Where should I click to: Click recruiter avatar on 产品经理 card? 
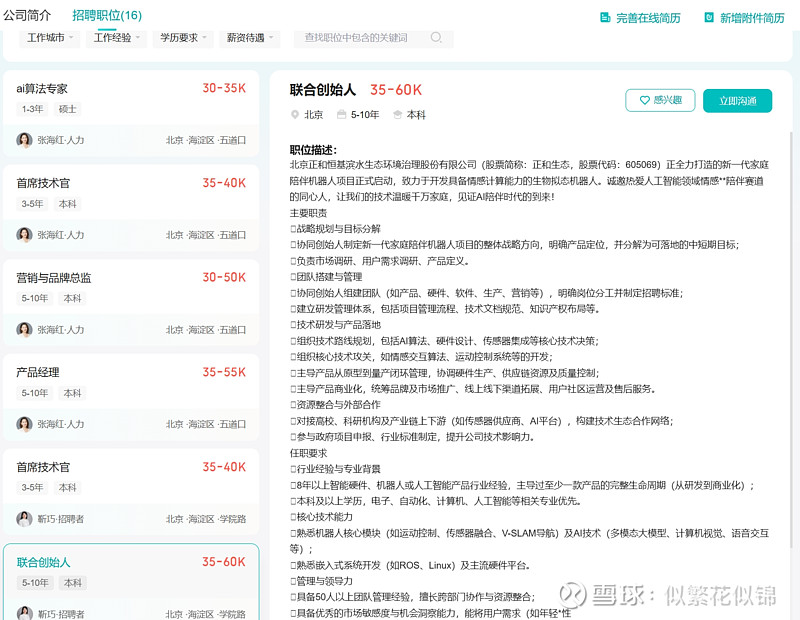[24, 424]
